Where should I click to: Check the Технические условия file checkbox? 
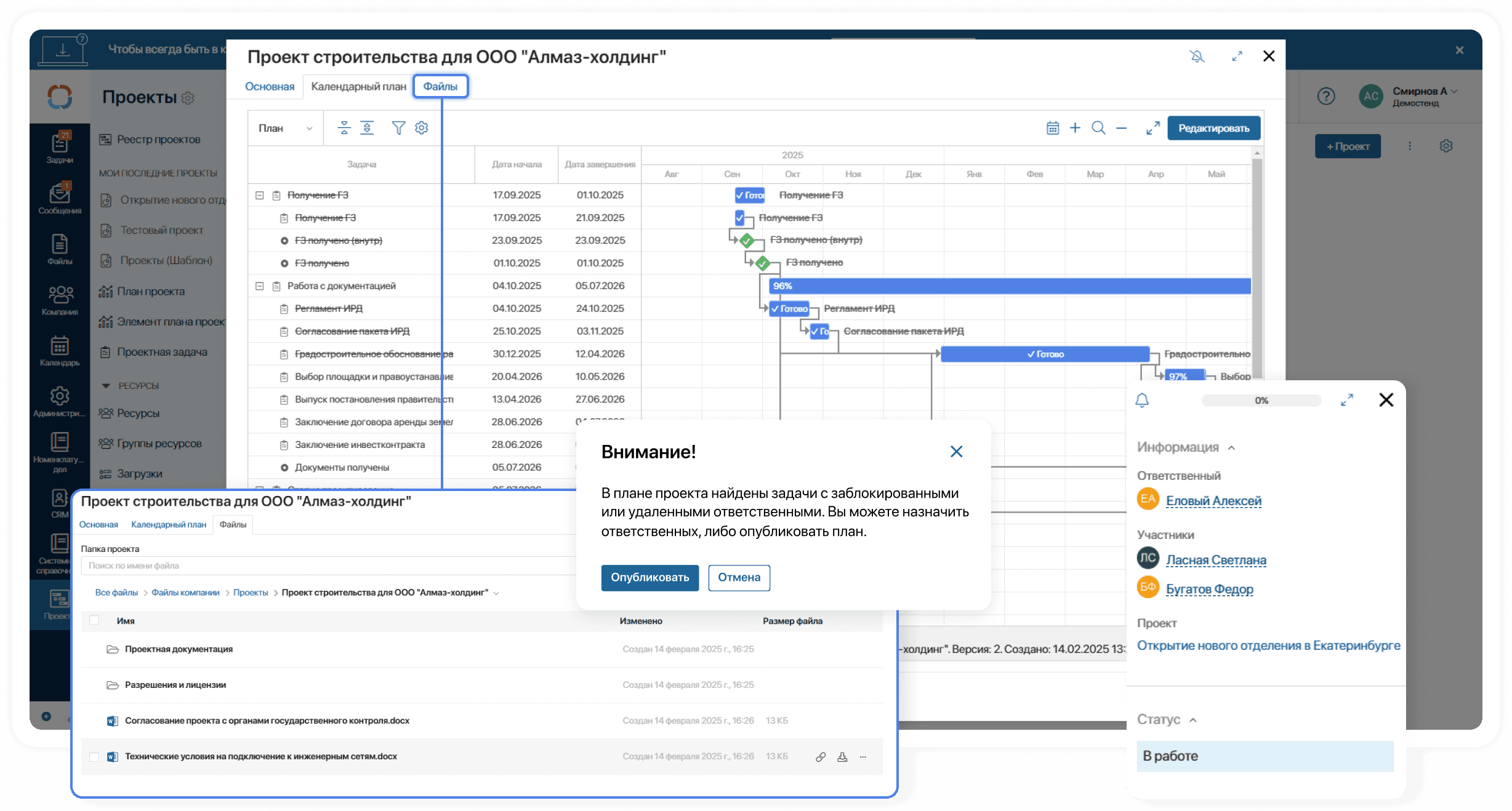(94, 757)
